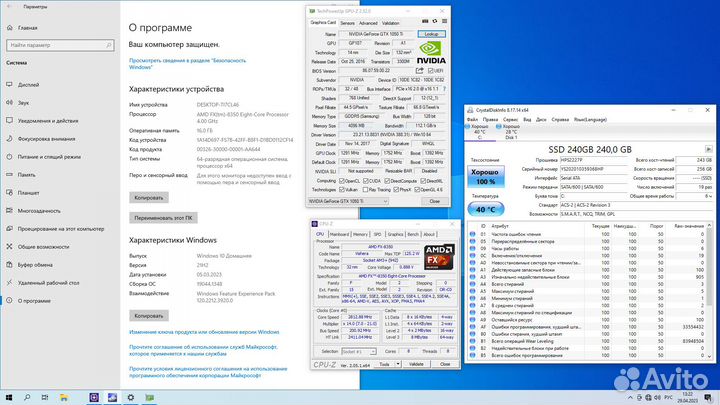The height and width of the screenshot is (405, 720).
Task: Click the Найти параметр search field
Action: 60,45
